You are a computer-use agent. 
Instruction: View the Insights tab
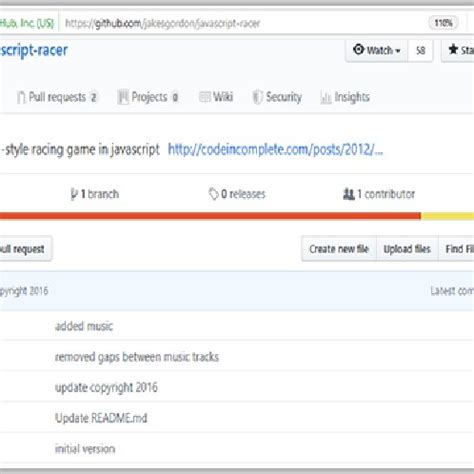pyautogui.click(x=345, y=97)
